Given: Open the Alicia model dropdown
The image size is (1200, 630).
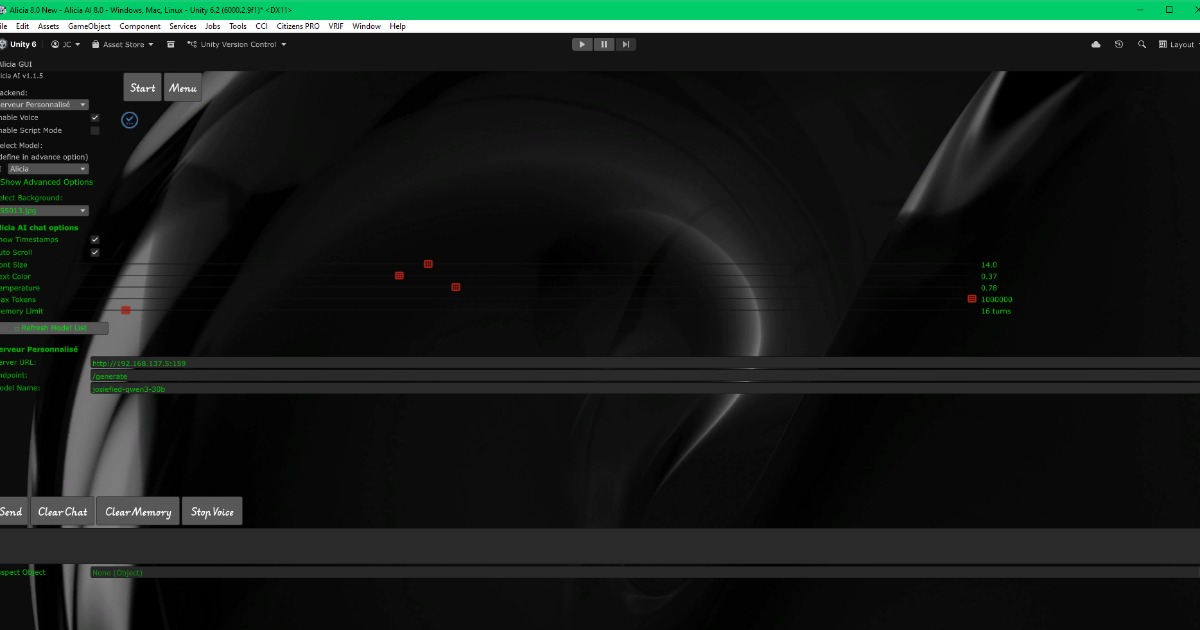Looking at the screenshot, I should click(55, 169).
